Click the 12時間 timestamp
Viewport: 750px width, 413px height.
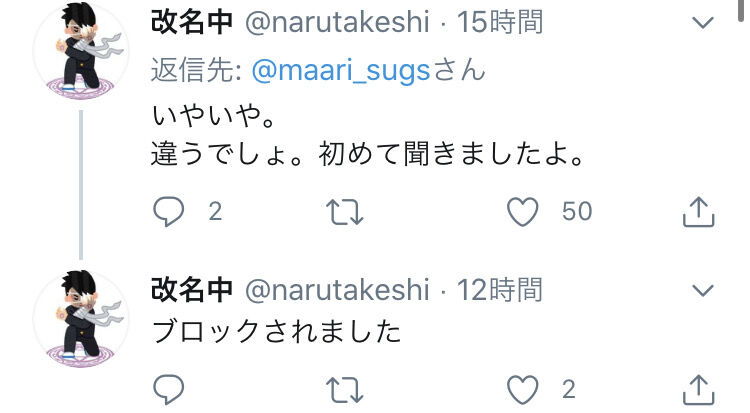pos(500,290)
